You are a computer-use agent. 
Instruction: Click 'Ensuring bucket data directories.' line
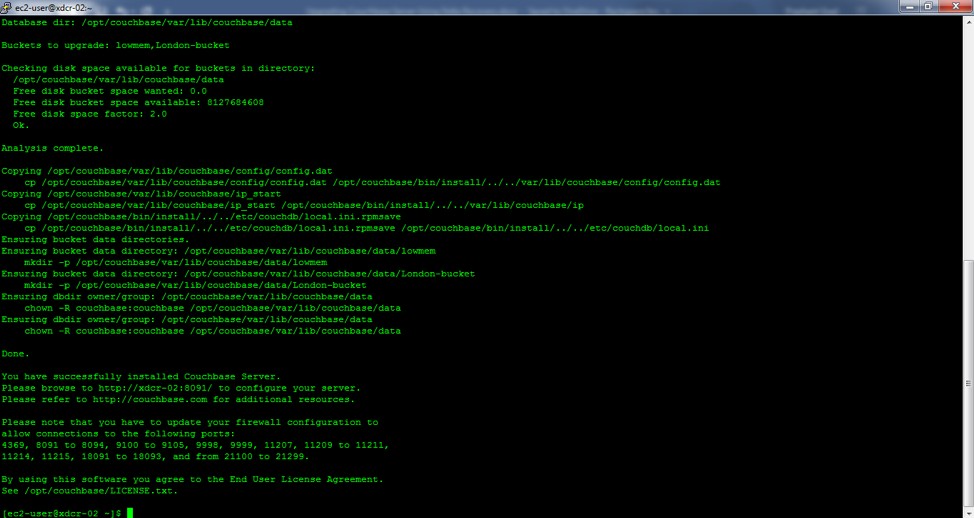(x=96, y=240)
